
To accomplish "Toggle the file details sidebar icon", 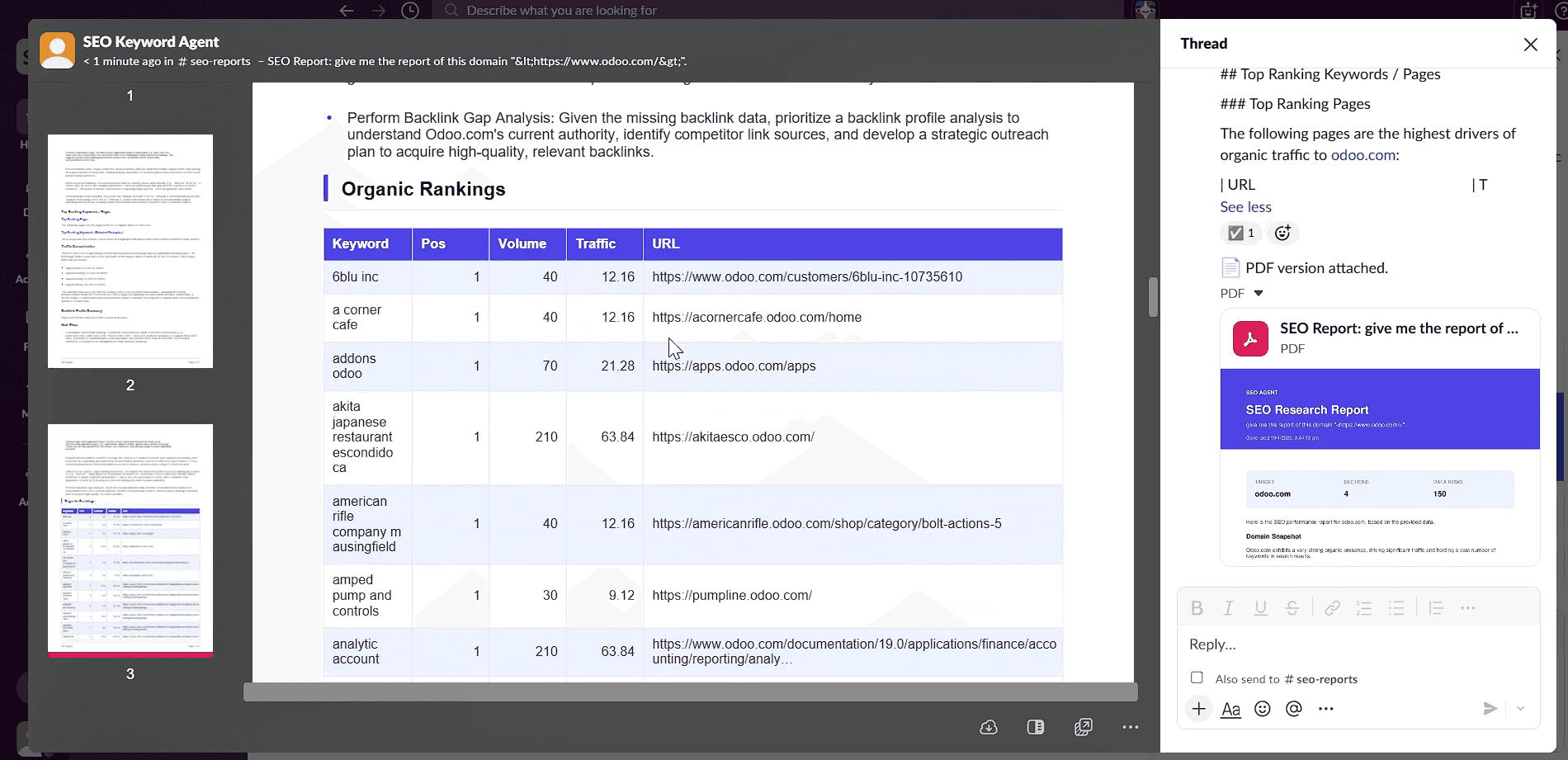I will 1036,727.
